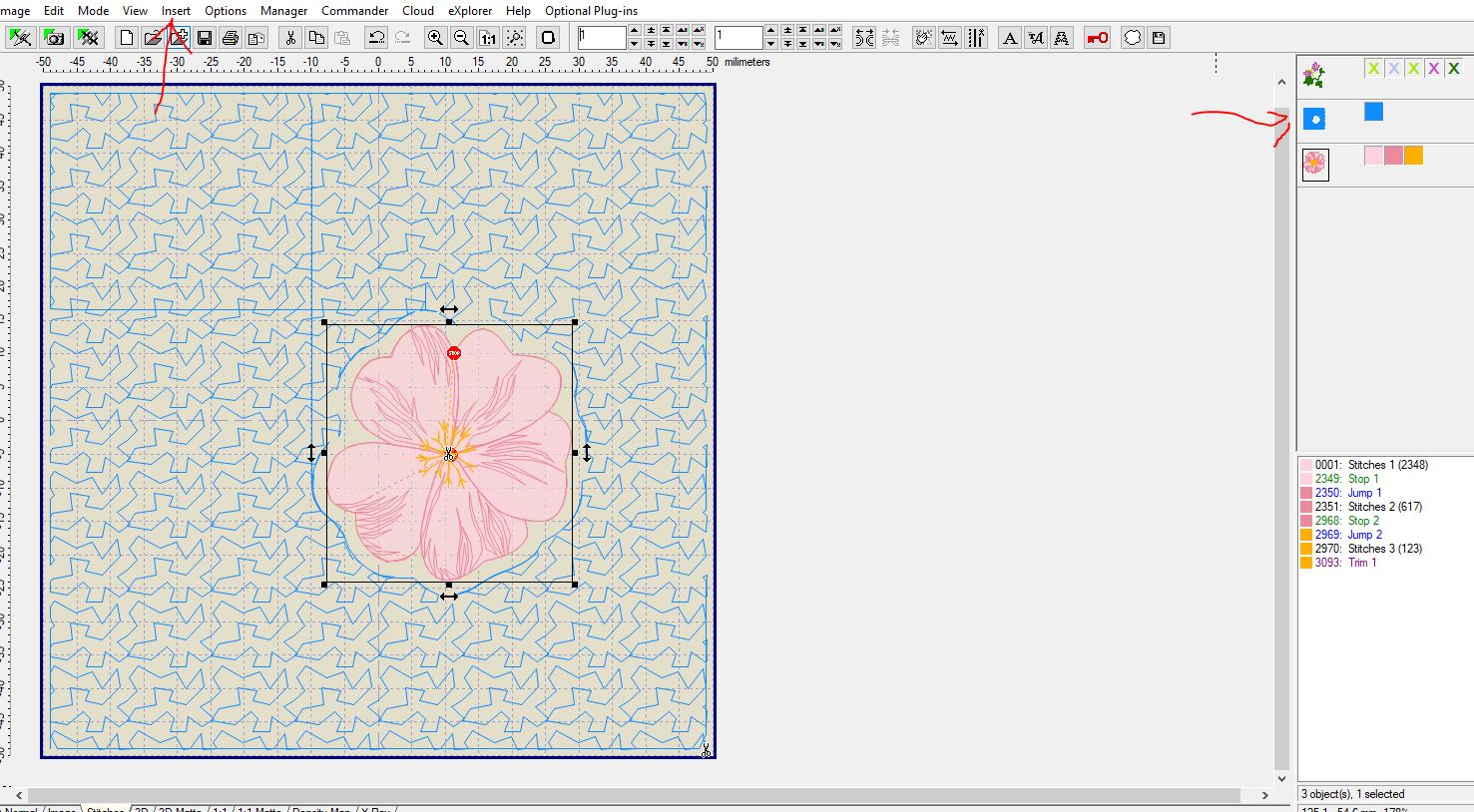Viewport: 1474px width, 812px height.
Task: Click the blue thread color swatch
Action: [x=1374, y=112]
